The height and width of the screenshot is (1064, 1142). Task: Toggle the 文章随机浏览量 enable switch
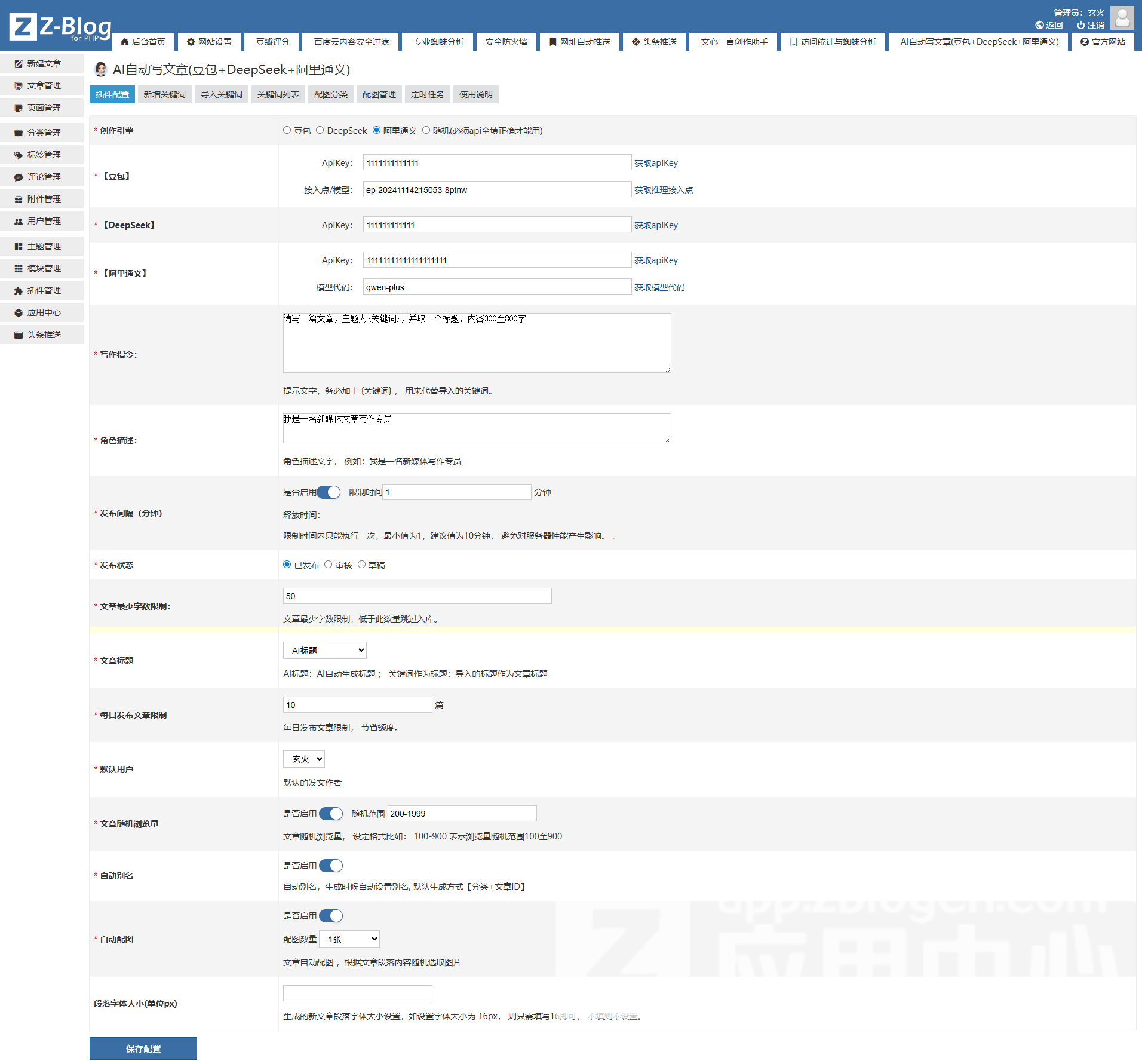[x=331, y=814]
